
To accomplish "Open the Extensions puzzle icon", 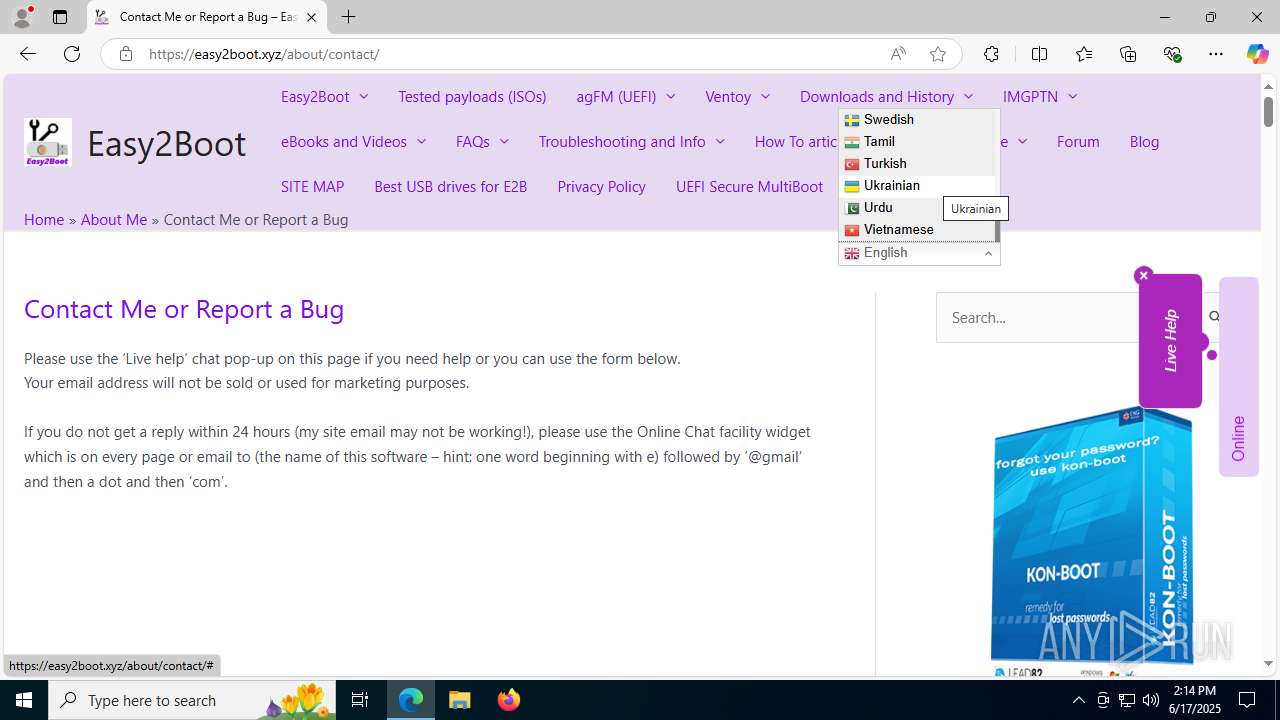I will (x=991, y=54).
